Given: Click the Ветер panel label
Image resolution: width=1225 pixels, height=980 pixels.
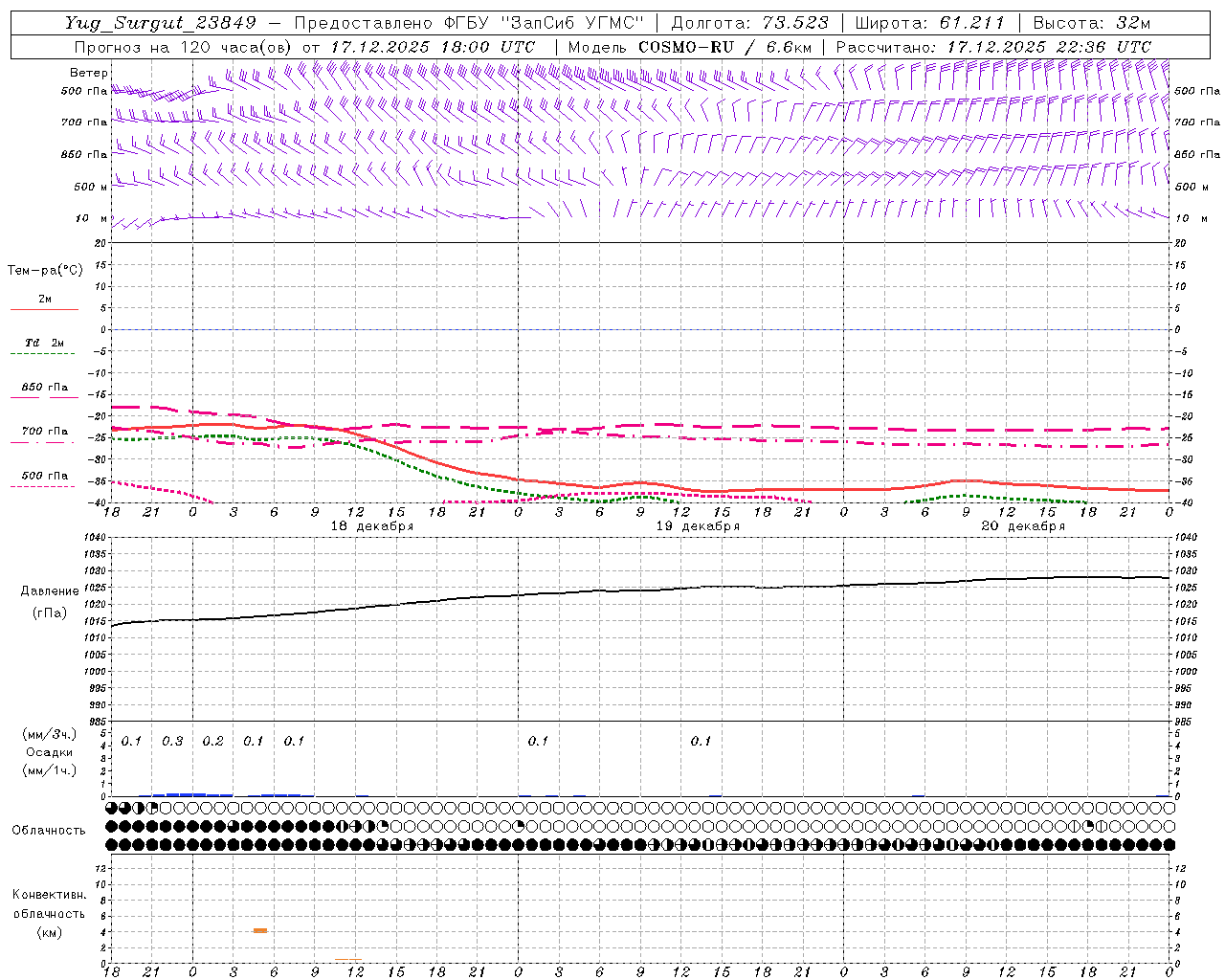Looking at the screenshot, I should tap(89, 73).
